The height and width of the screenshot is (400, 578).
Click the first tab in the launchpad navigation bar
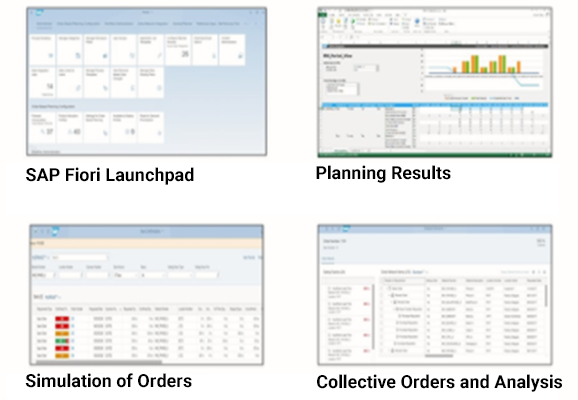44,24
